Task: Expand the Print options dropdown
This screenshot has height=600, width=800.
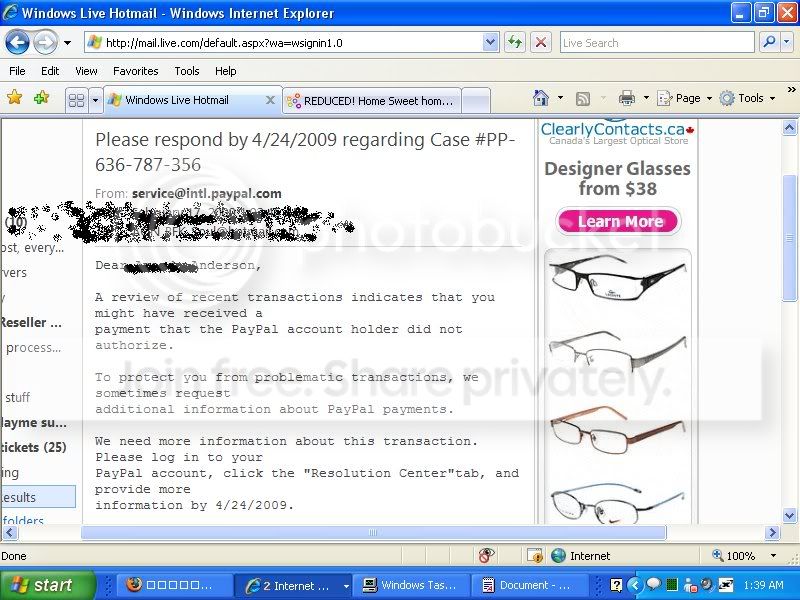Action: [x=646, y=98]
